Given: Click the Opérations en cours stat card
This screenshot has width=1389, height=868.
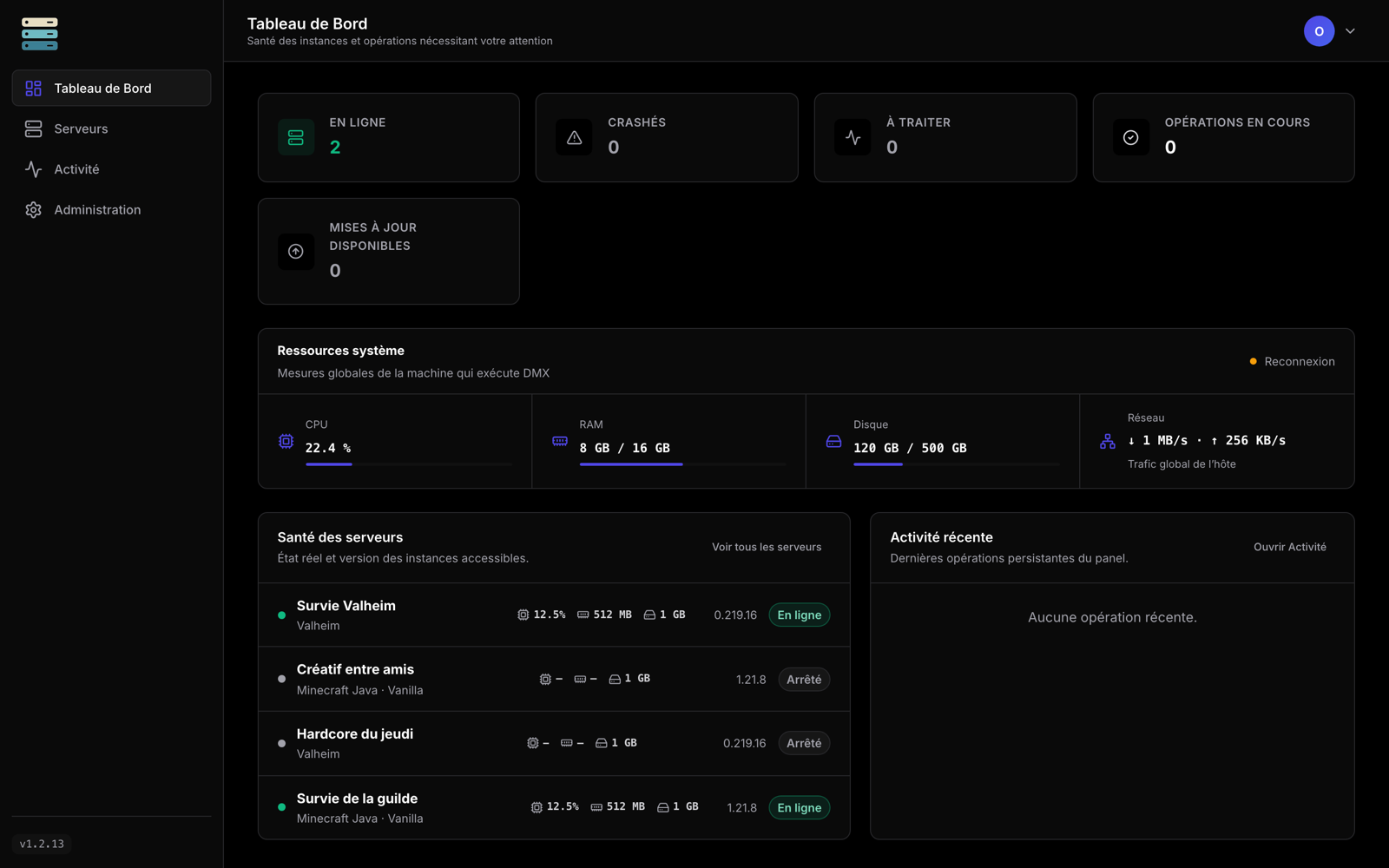Looking at the screenshot, I should (x=1223, y=137).
